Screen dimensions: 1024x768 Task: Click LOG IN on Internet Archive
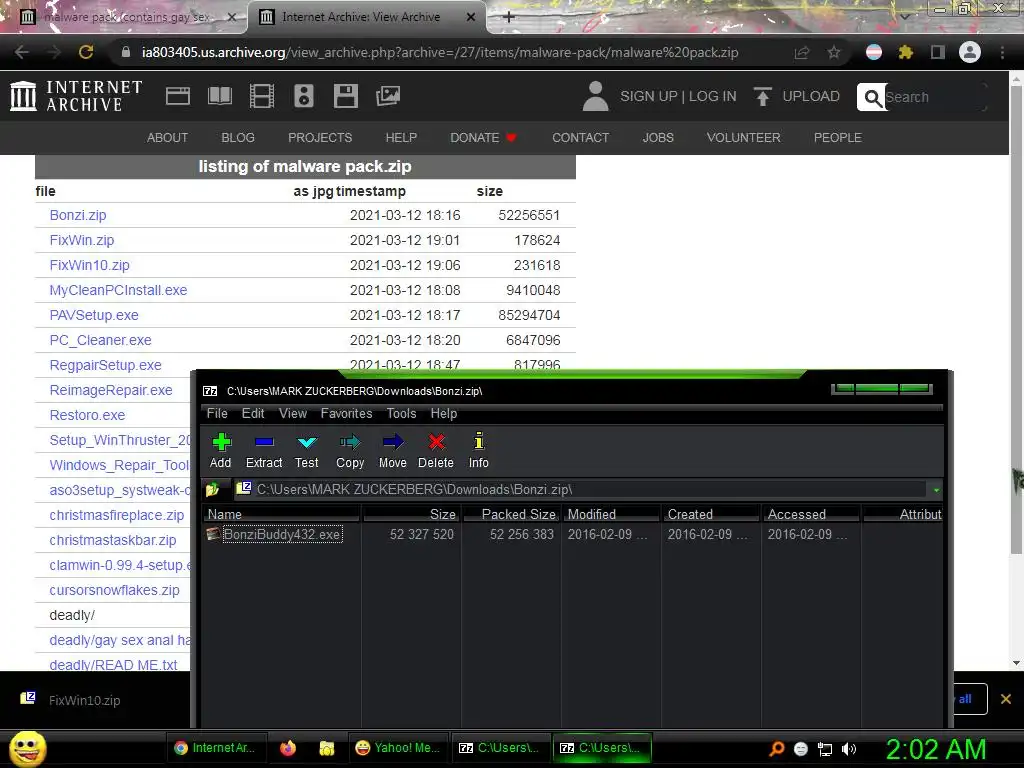712,96
